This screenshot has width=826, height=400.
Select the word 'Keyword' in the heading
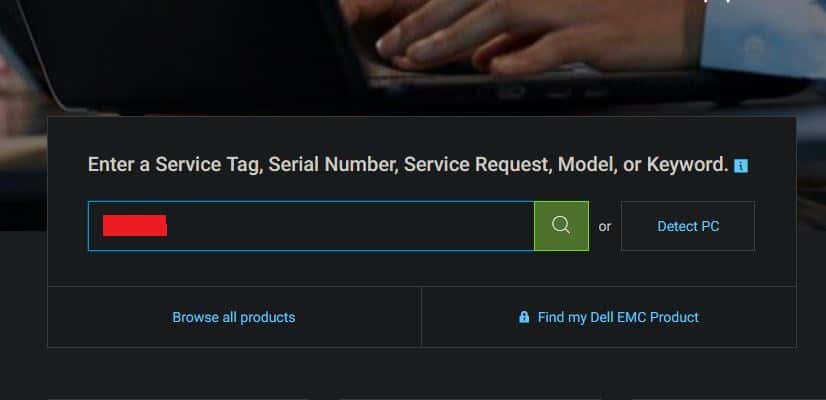pyautogui.click(x=687, y=164)
